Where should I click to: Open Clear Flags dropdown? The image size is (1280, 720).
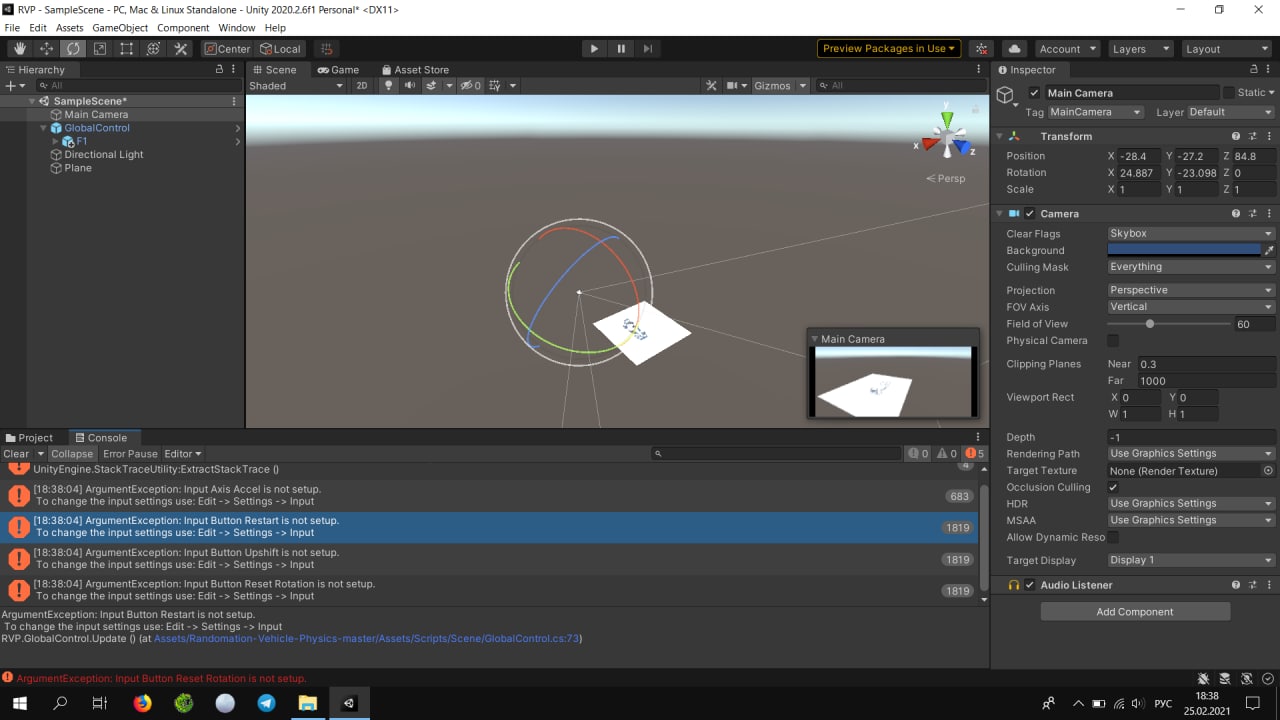1191,234
